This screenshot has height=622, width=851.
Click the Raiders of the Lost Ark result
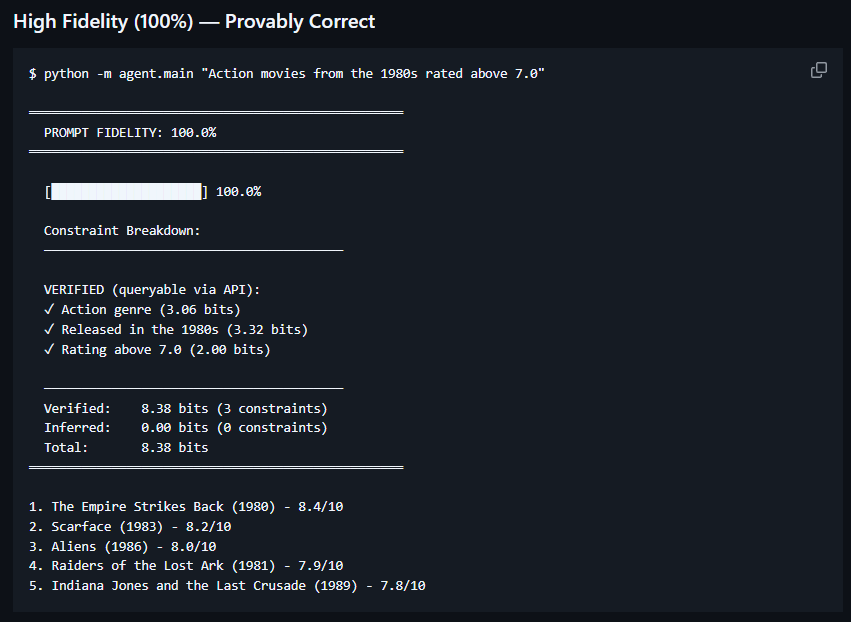coord(186,566)
